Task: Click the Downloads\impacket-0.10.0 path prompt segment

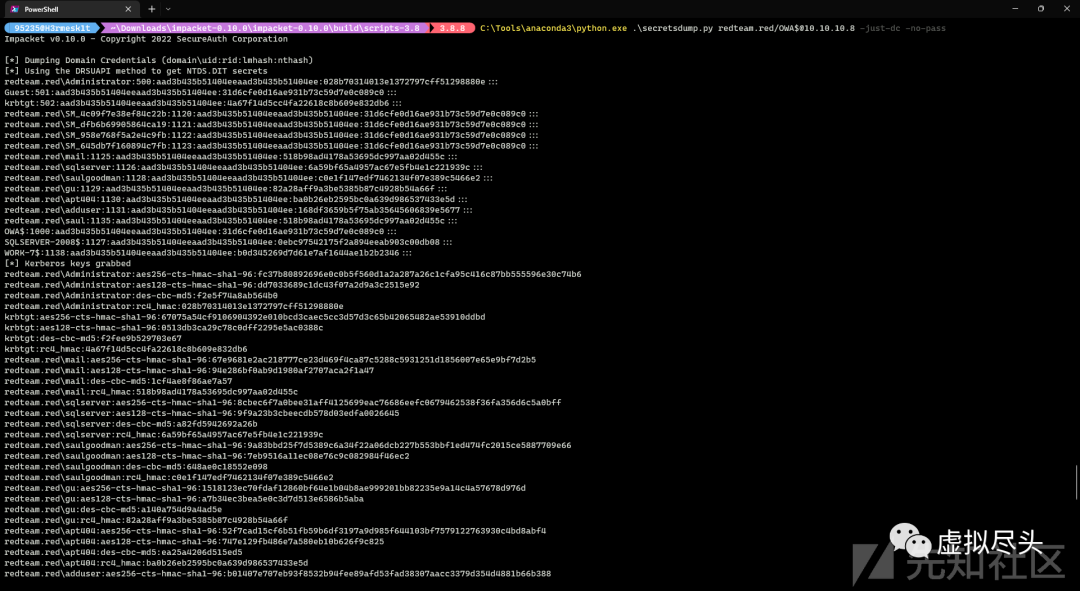Action: click(265, 28)
